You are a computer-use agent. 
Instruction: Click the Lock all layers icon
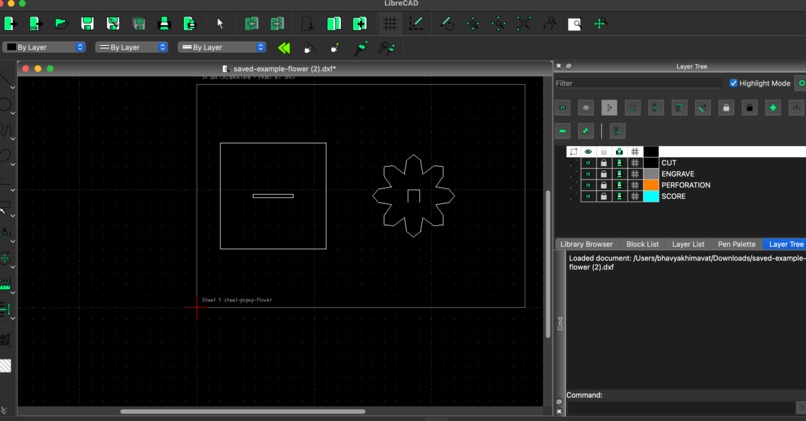726,108
